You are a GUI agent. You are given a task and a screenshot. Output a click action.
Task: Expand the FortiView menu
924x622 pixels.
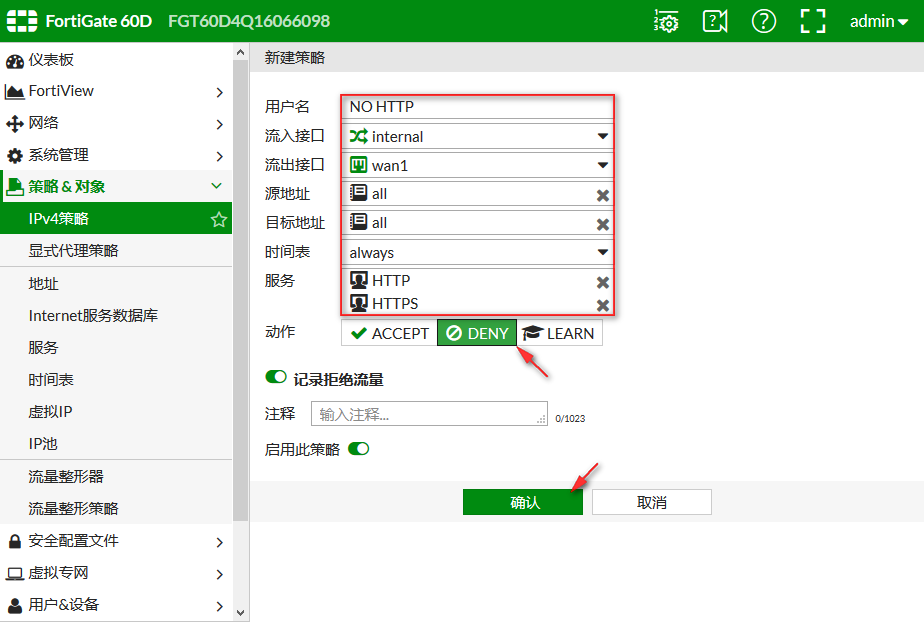116,91
